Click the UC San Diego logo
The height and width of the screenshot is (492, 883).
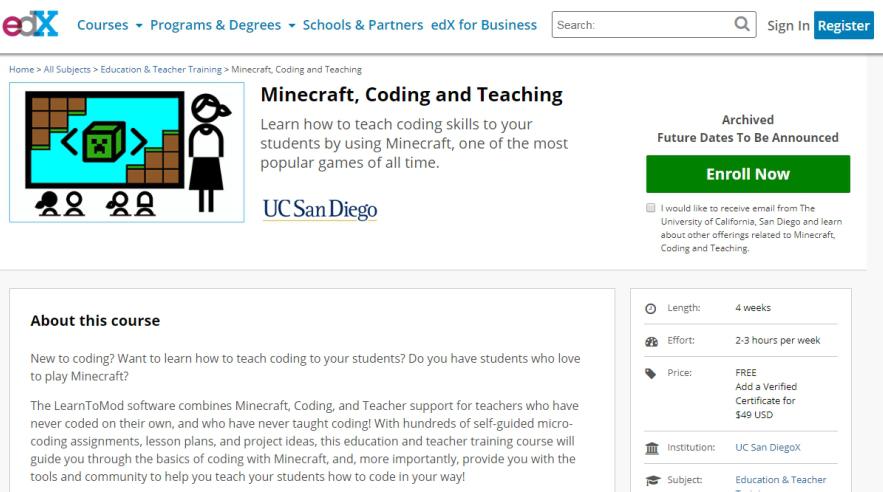point(319,208)
